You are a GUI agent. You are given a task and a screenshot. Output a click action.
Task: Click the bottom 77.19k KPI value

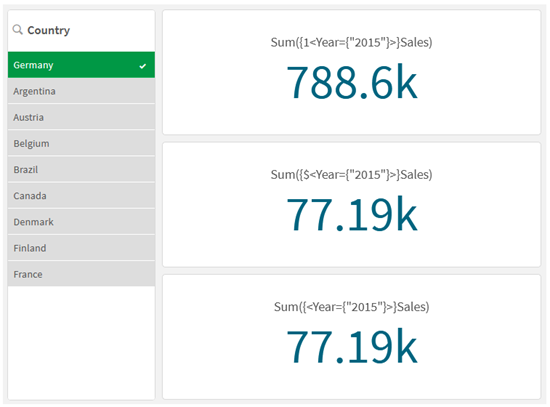click(x=352, y=347)
